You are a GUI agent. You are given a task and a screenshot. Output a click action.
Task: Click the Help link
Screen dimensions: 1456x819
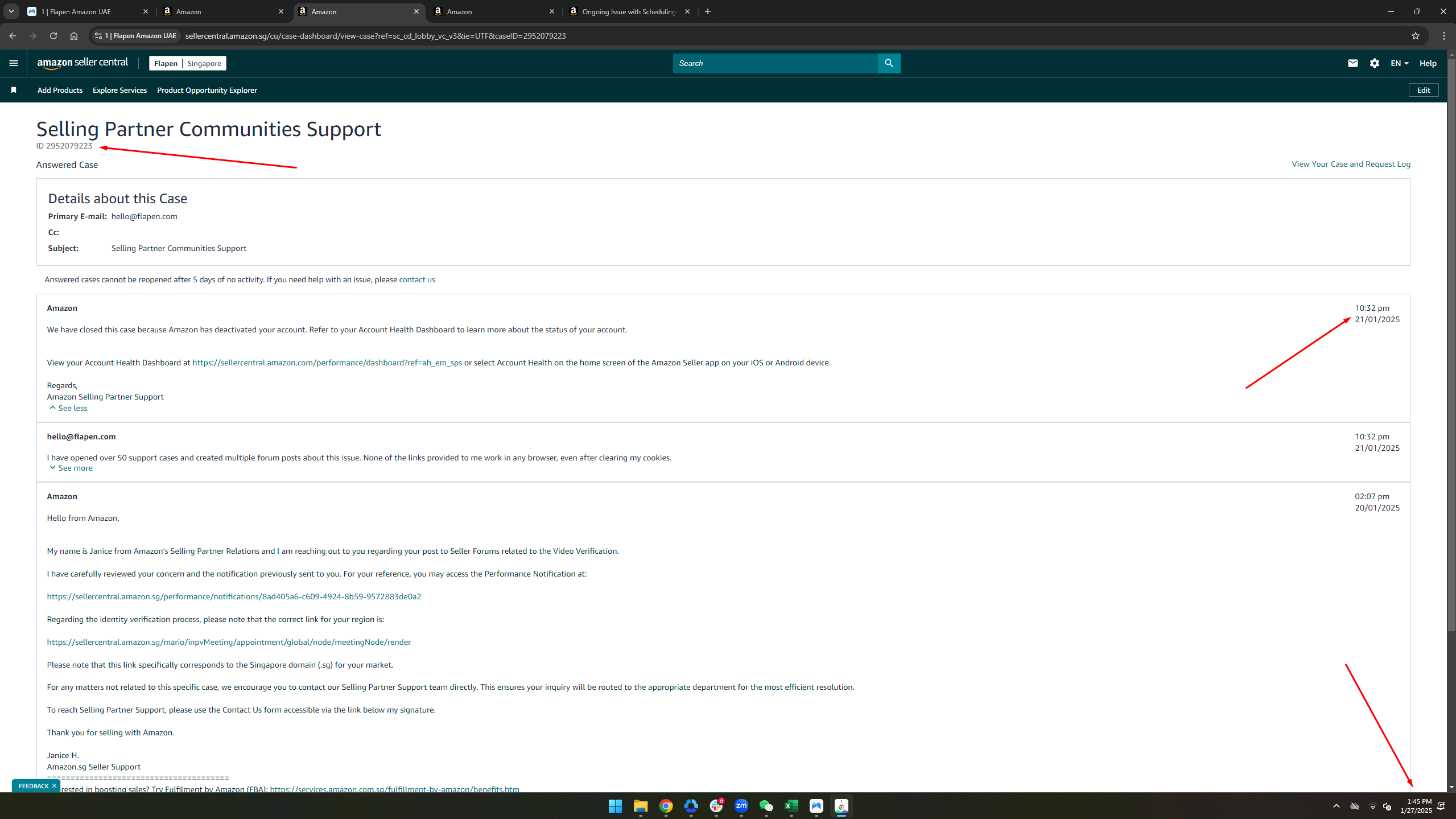pos(1428,63)
